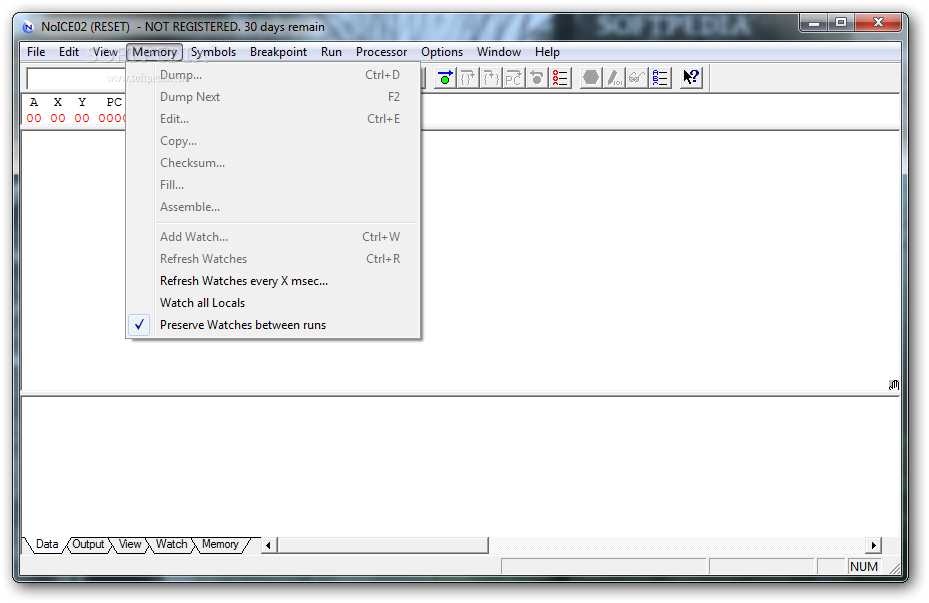This screenshot has width=929, height=603.
Task: Switch to the Watch tab
Action: point(171,544)
